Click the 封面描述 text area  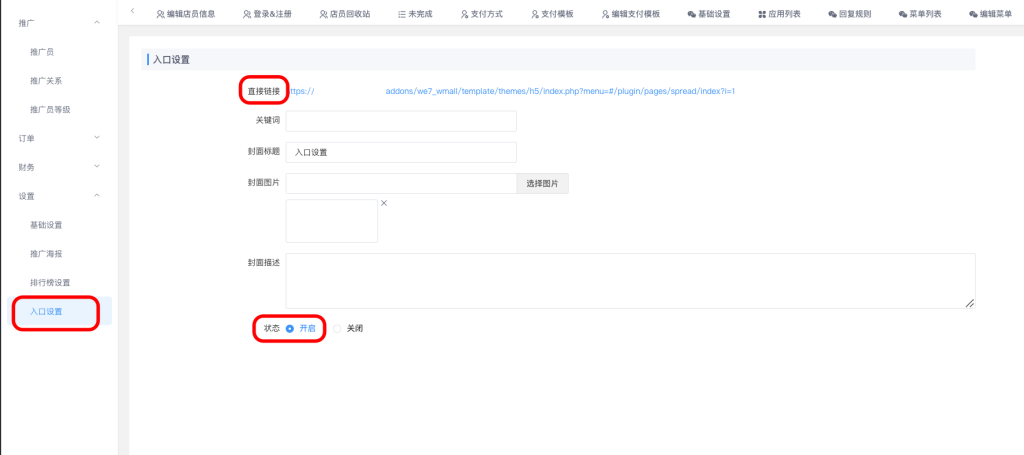(x=630, y=280)
